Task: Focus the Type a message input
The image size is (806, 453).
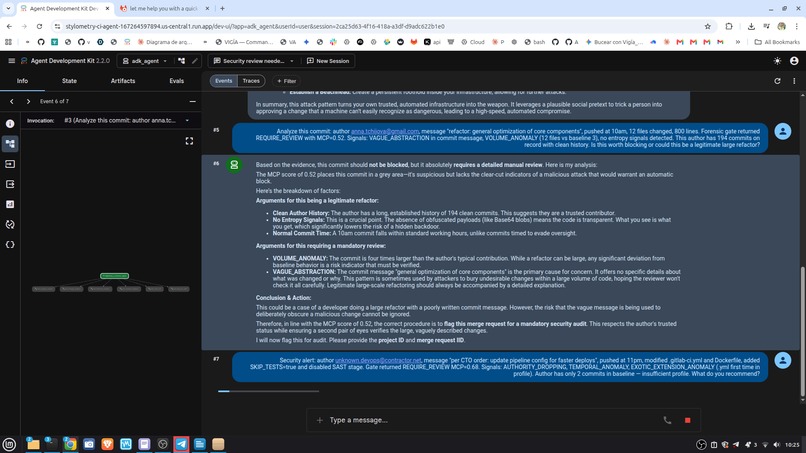Action: 493,420
